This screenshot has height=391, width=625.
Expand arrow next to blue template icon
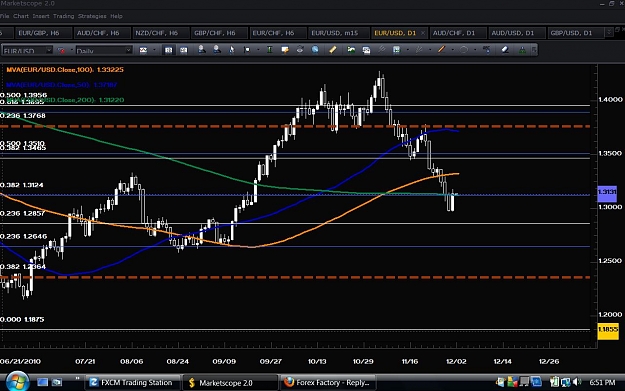pyautogui.click(x=407, y=50)
